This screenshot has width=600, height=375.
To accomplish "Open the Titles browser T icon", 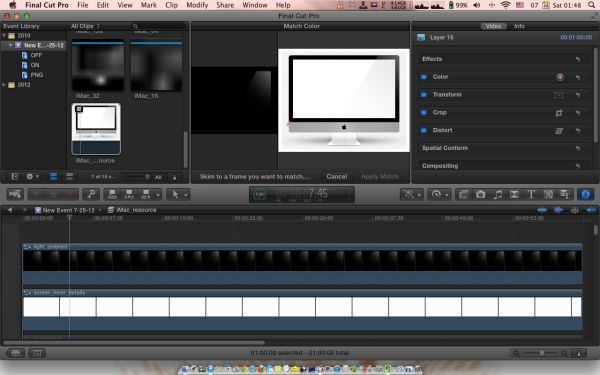I will [x=531, y=194].
